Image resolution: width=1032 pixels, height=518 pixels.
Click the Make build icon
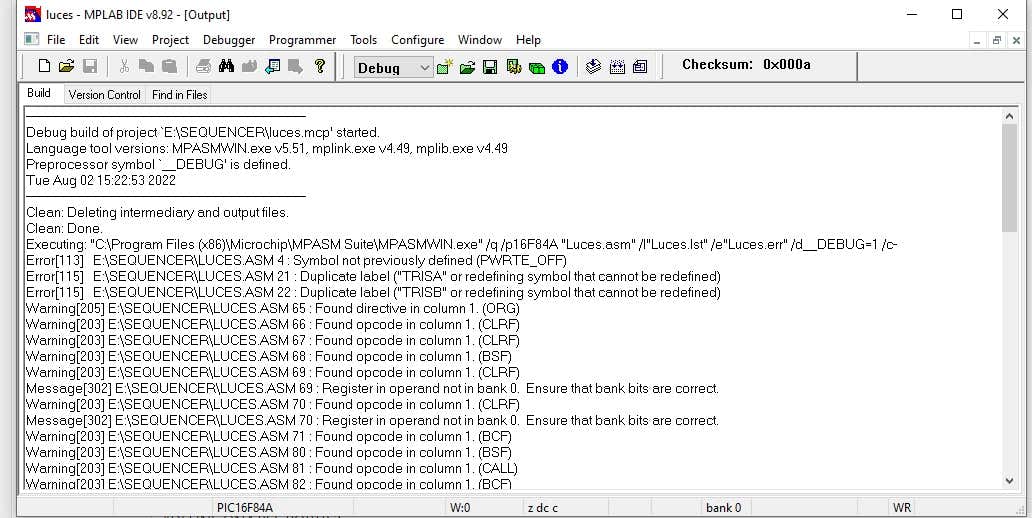[594, 66]
